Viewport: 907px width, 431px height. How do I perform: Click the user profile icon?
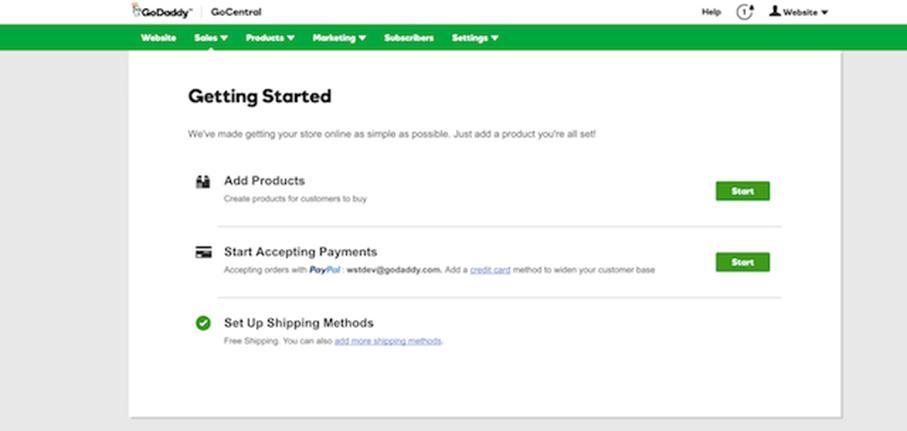pos(774,12)
